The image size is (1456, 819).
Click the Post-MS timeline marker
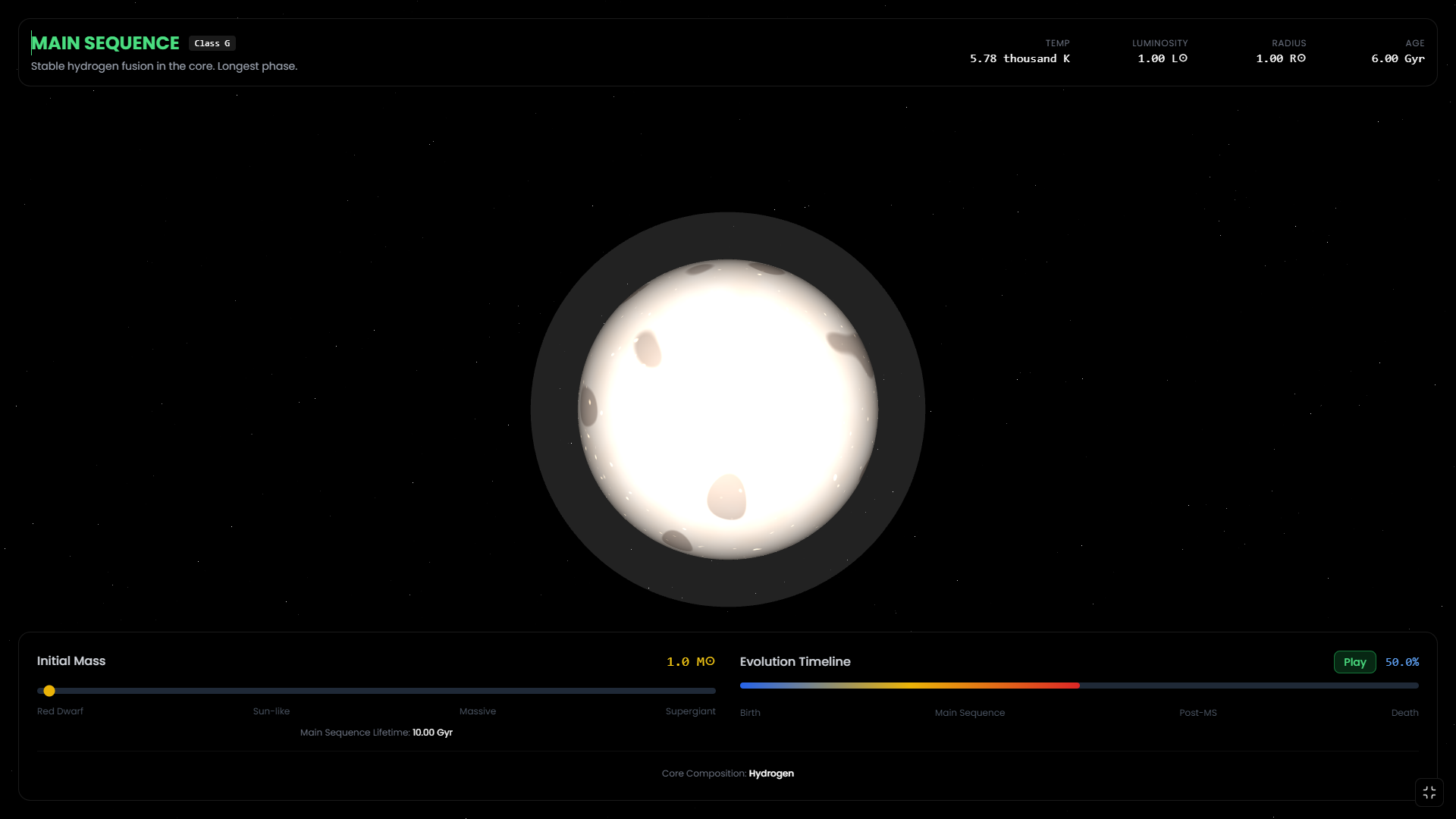click(1197, 713)
